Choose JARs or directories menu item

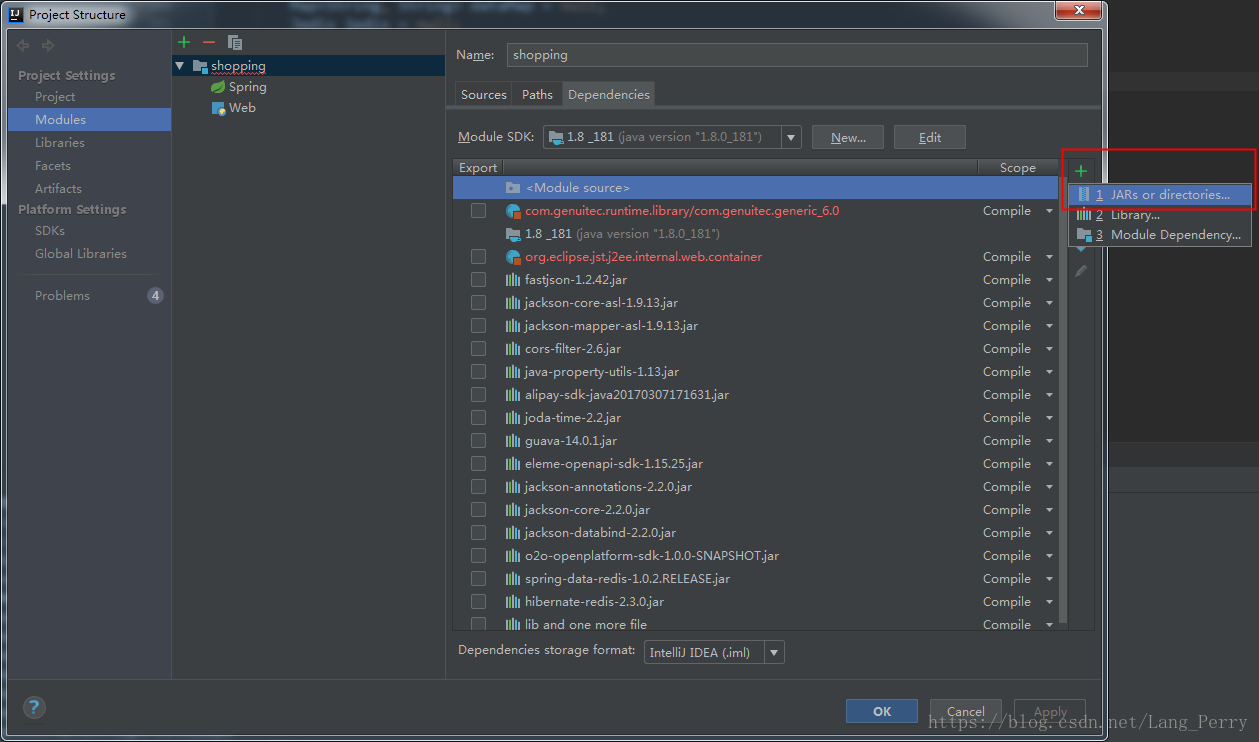[x=1160, y=195]
